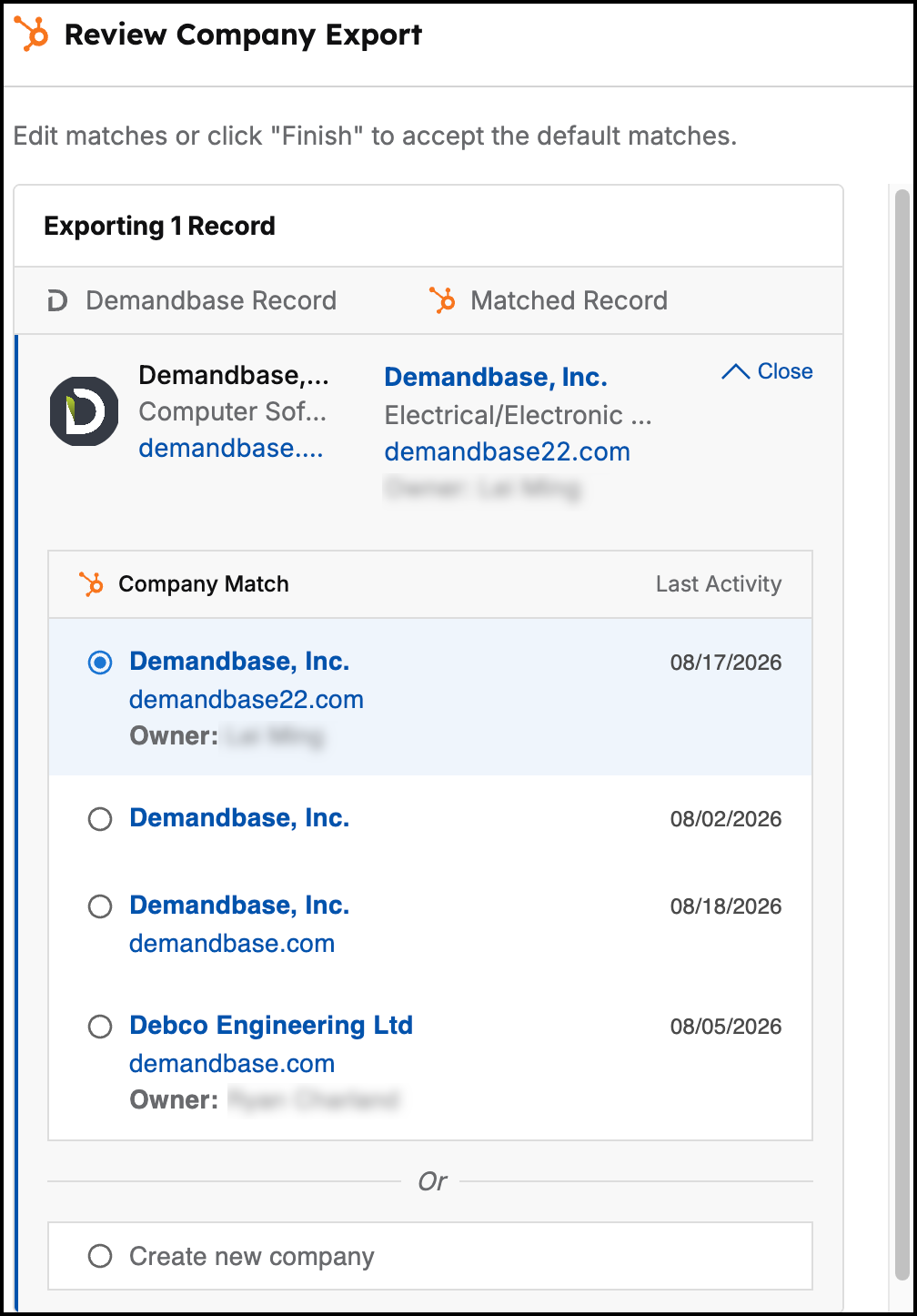Viewport: 917px width, 1316px height.
Task: Click the Electrical/Electronic ... industry text
Action: click(x=519, y=415)
